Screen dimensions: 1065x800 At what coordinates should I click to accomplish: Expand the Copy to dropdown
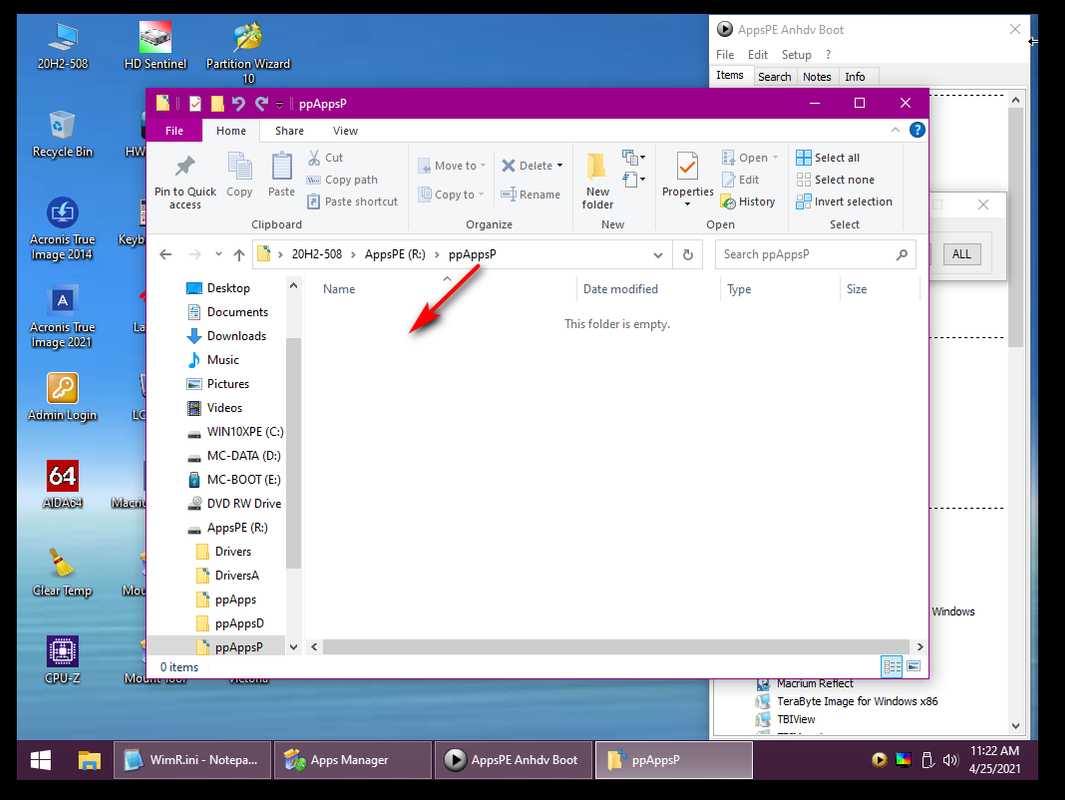(482, 194)
